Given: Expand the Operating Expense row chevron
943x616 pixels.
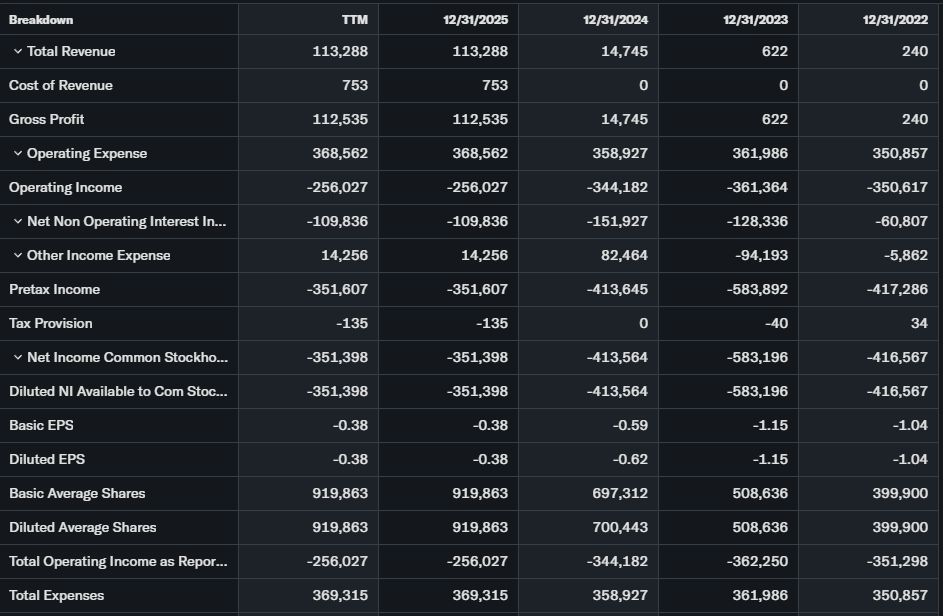Looking at the screenshot, I should point(18,153).
